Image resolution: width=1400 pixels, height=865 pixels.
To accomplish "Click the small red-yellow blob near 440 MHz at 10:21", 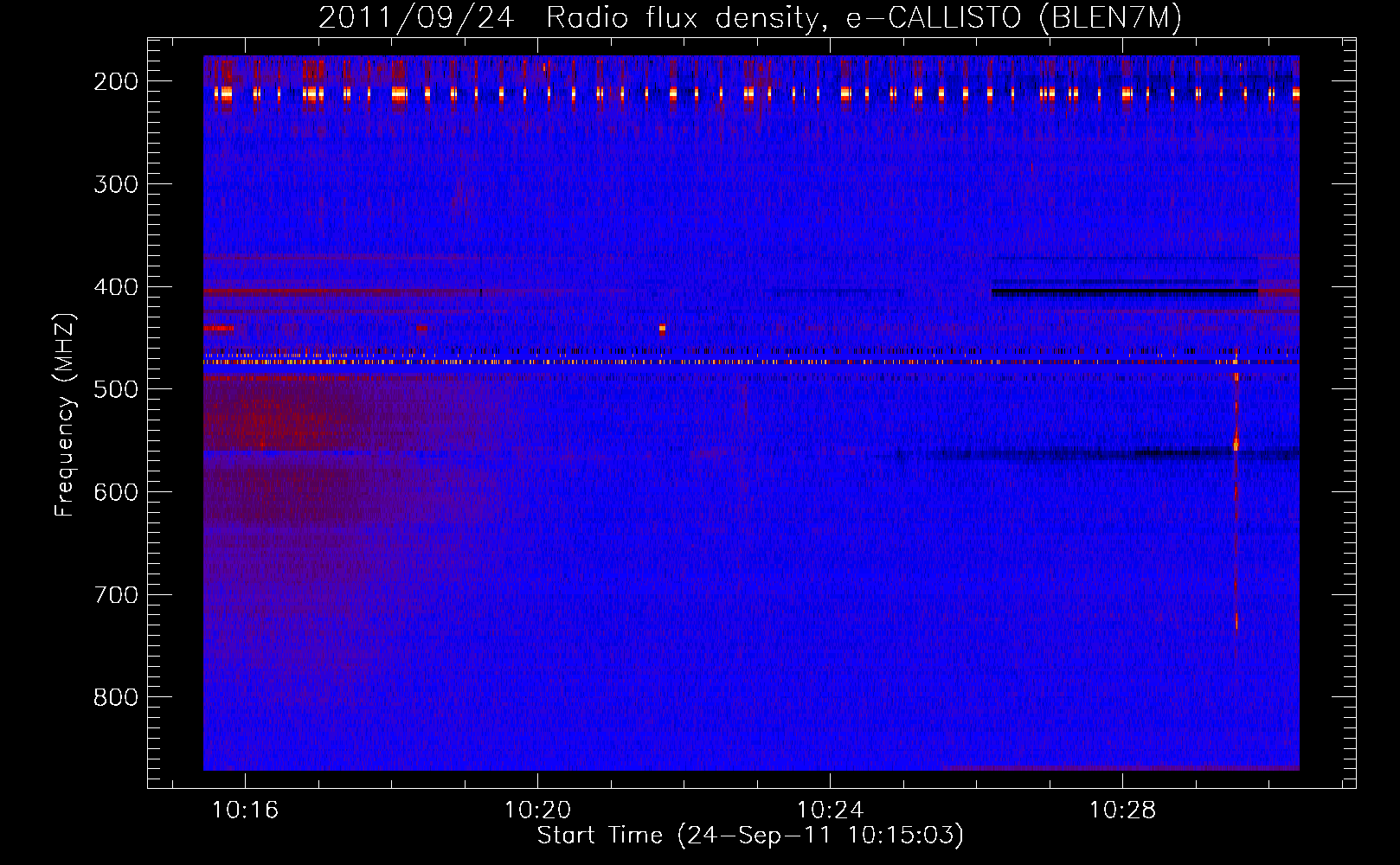I will [x=662, y=329].
